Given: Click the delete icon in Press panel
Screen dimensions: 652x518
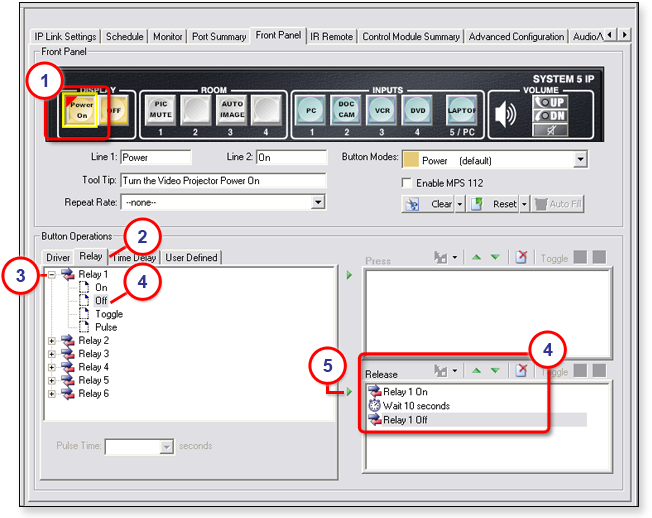Looking at the screenshot, I should click(521, 257).
